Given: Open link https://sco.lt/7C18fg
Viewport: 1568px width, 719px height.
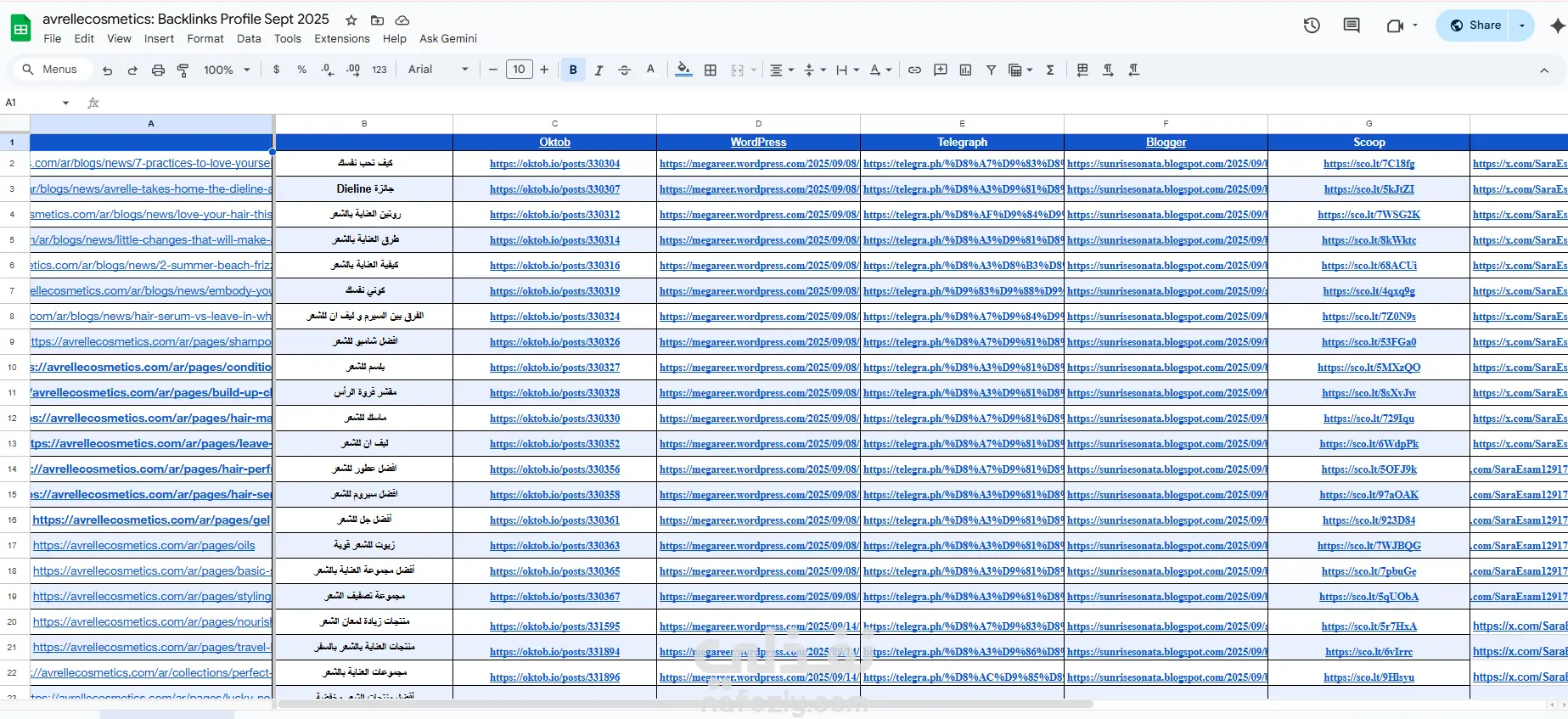Looking at the screenshot, I should pos(1368,164).
